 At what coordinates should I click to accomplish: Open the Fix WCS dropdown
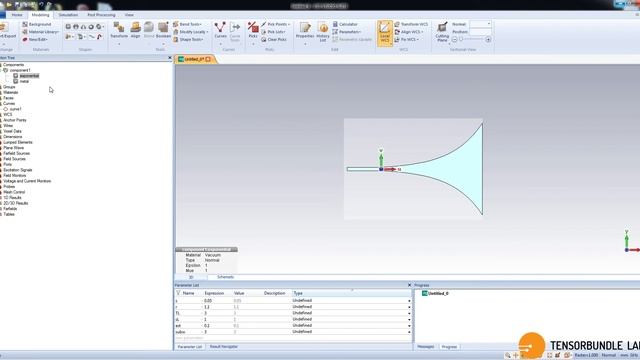point(407,40)
